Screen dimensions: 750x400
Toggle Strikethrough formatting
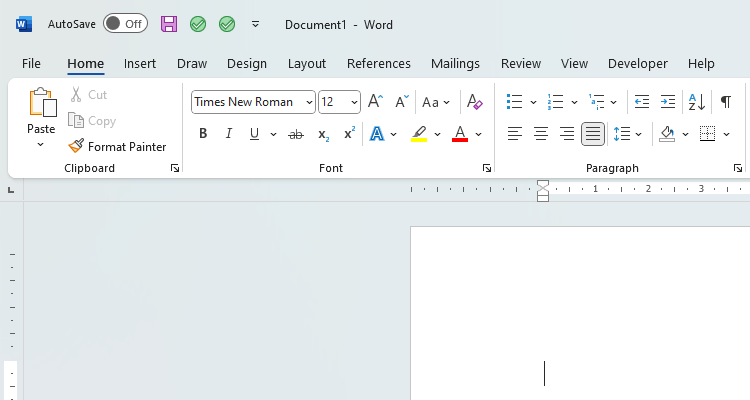pos(296,134)
